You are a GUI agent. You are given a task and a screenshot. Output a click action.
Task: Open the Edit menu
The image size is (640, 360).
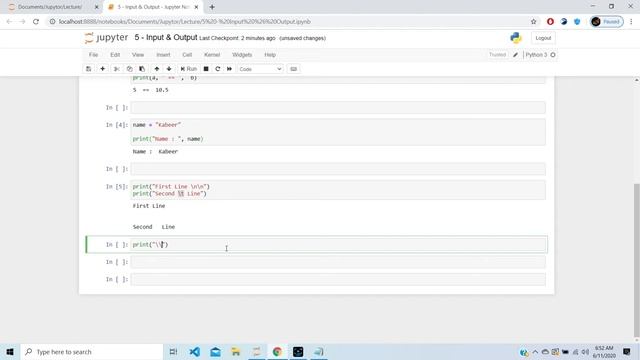pyautogui.click(x=115, y=55)
